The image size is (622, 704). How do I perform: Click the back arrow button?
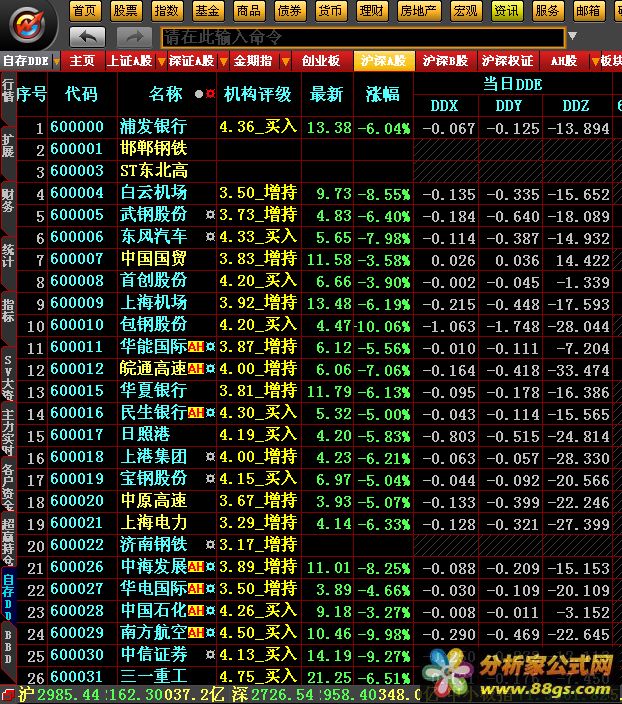coord(88,37)
